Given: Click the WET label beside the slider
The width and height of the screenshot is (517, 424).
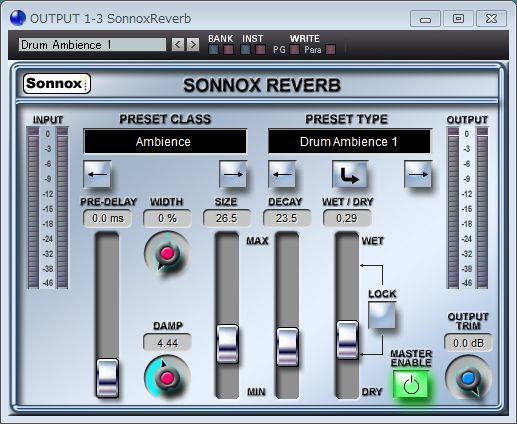Looking at the screenshot, I should 373,241.
